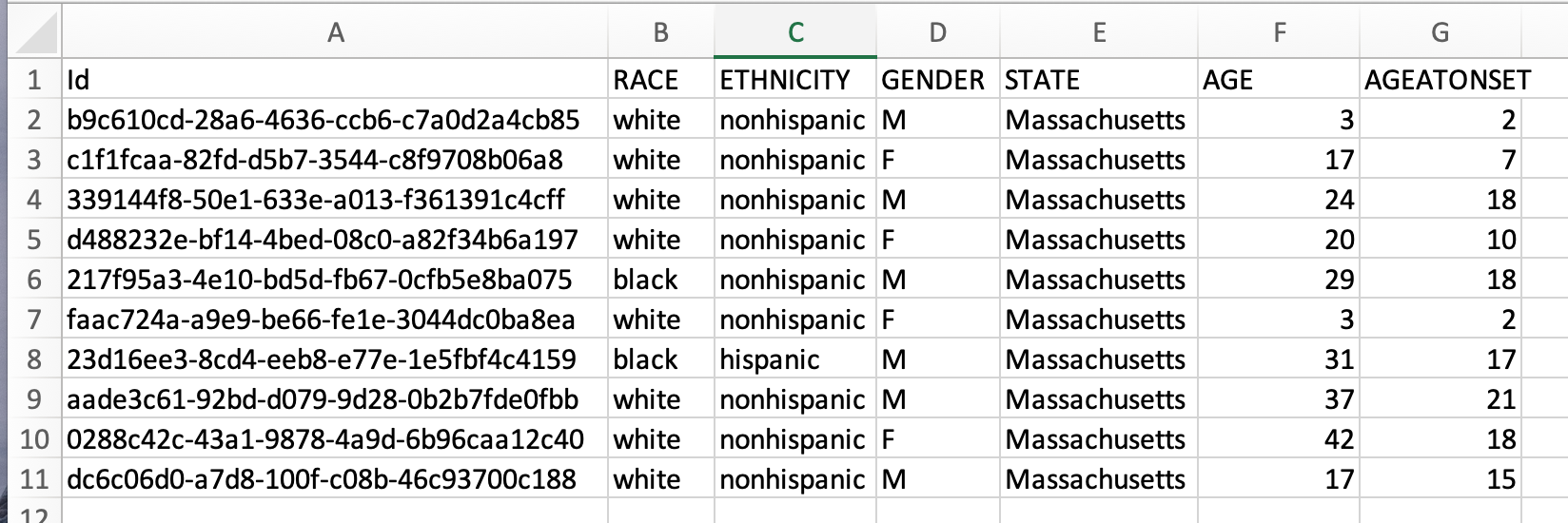Select row 8 header
1568x523 pixels.
pyautogui.click(x=34, y=358)
